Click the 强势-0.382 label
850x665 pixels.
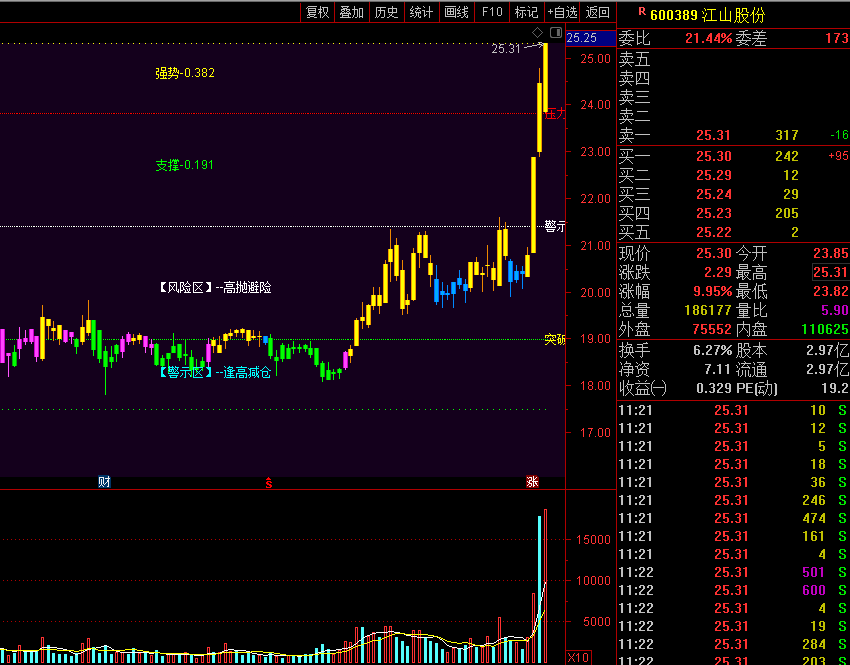pos(185,73)
